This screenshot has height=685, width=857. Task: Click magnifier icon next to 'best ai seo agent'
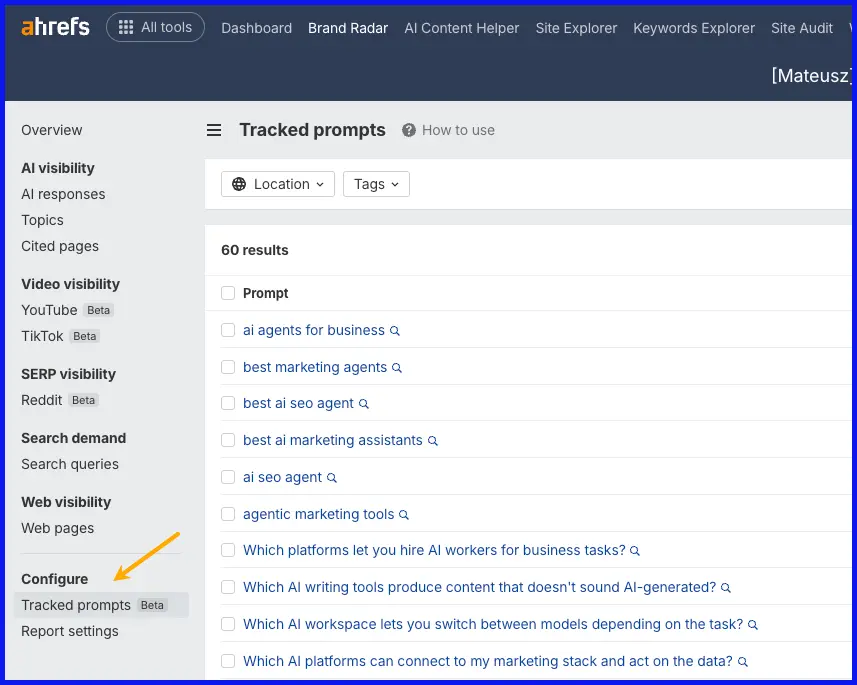(363, 404)
